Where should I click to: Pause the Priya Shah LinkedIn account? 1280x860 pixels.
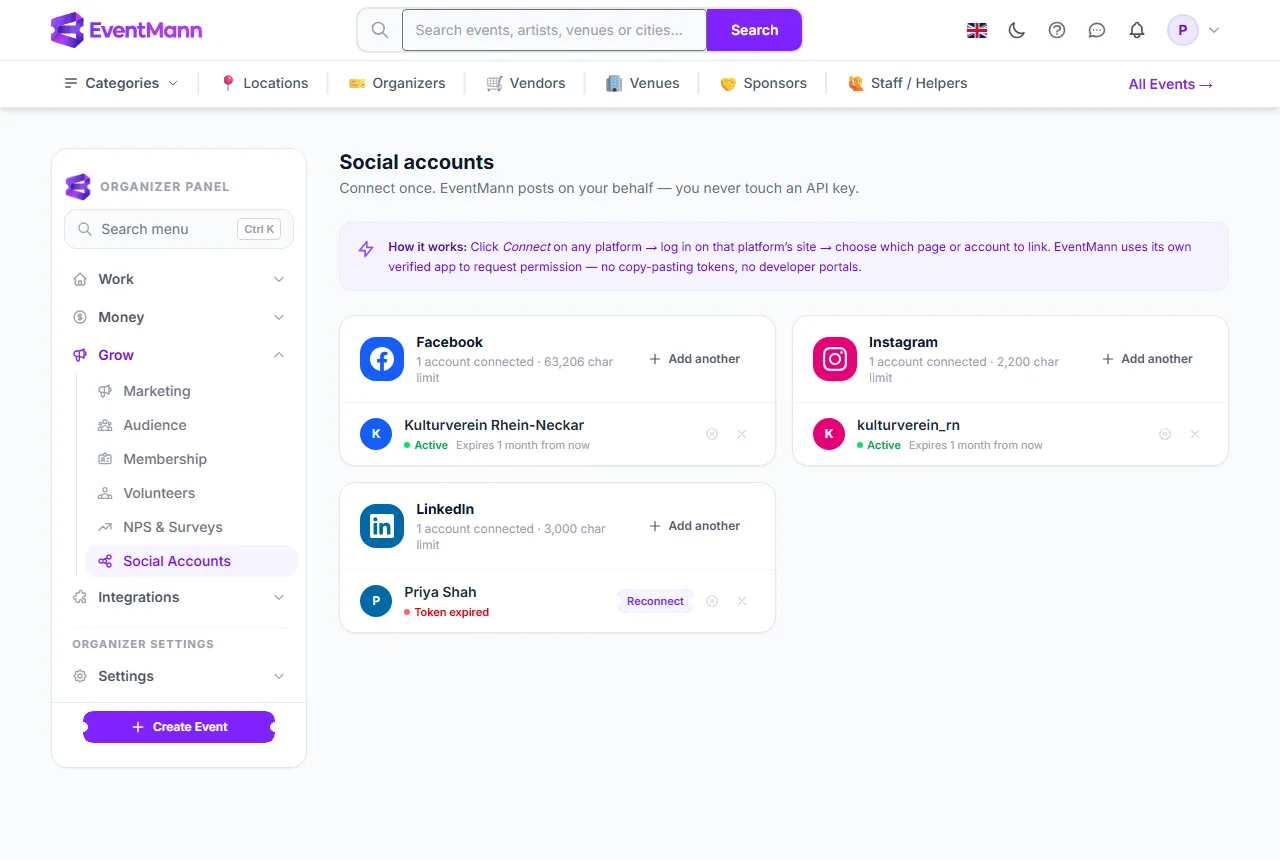[712, 601]
